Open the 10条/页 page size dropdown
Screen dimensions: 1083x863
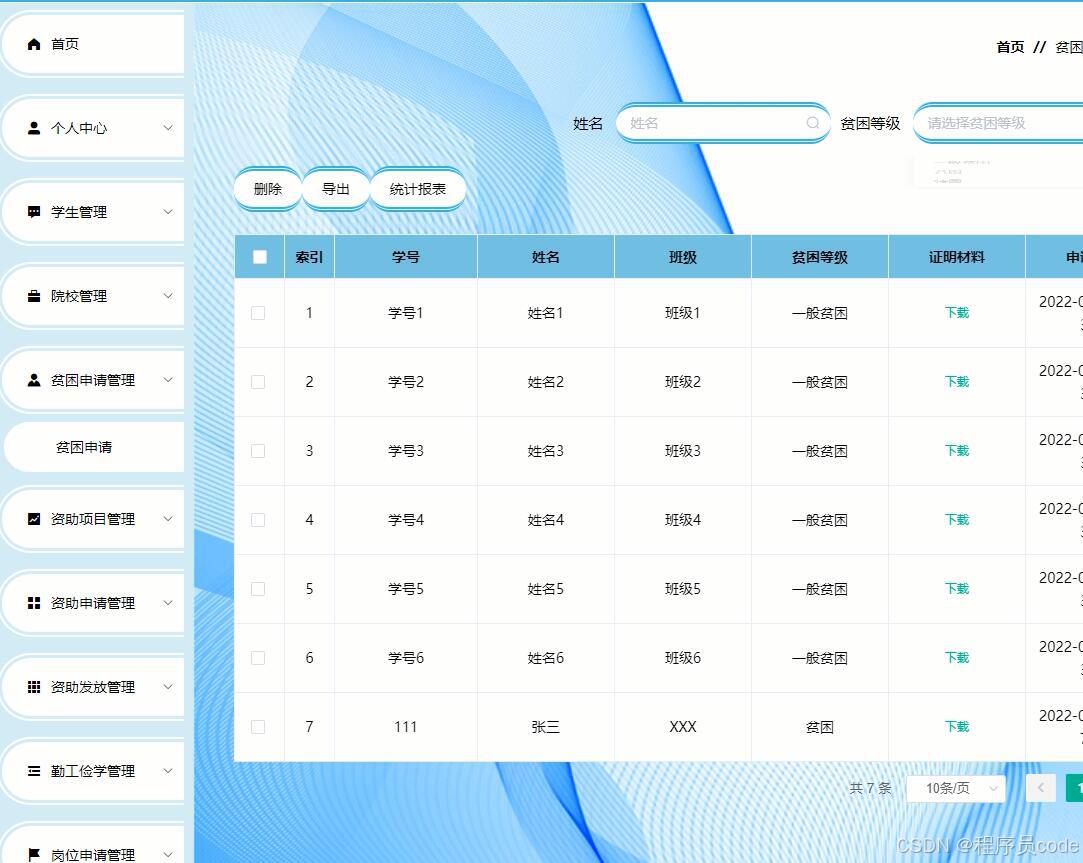coord(955,788)
